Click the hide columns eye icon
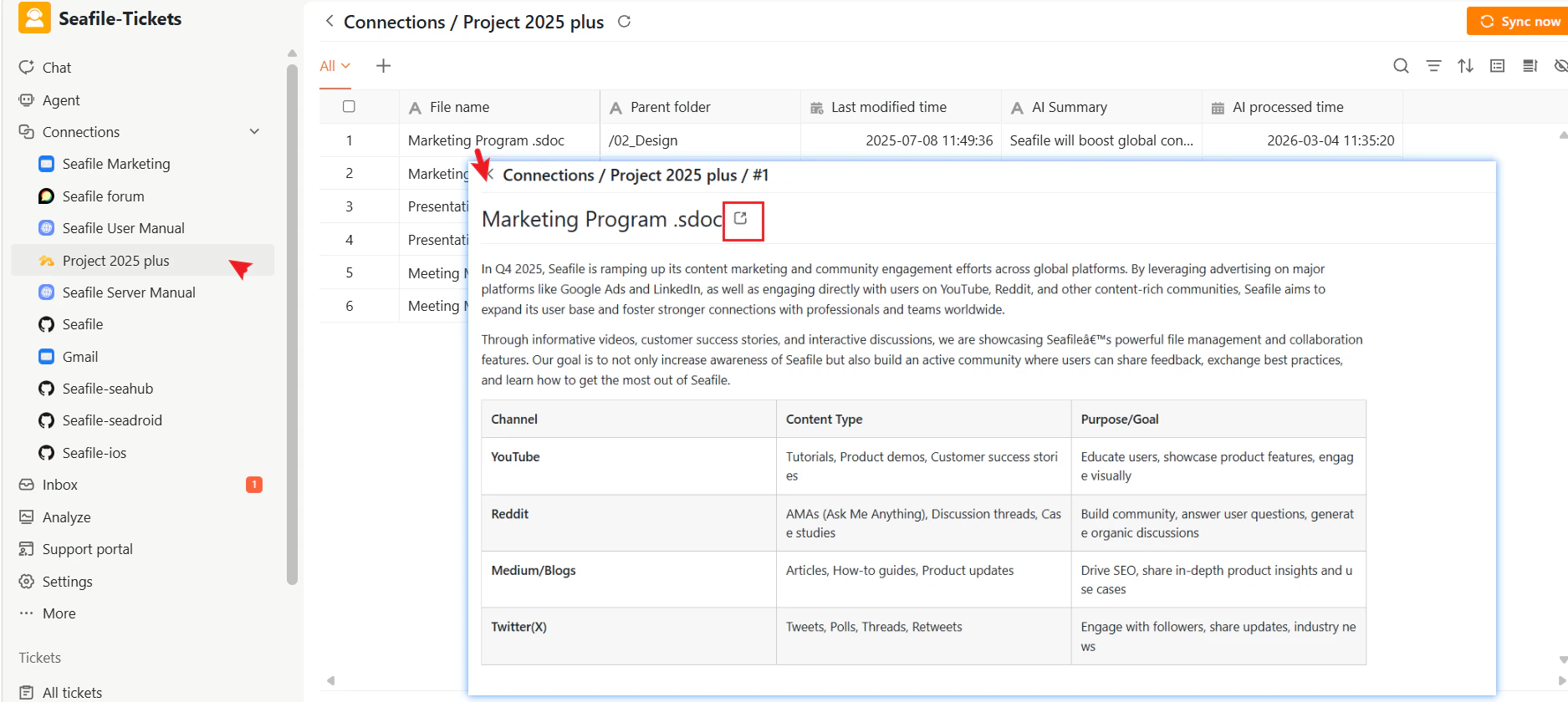The width and height of the screenshot is (1568, 702). point(1560,66)
